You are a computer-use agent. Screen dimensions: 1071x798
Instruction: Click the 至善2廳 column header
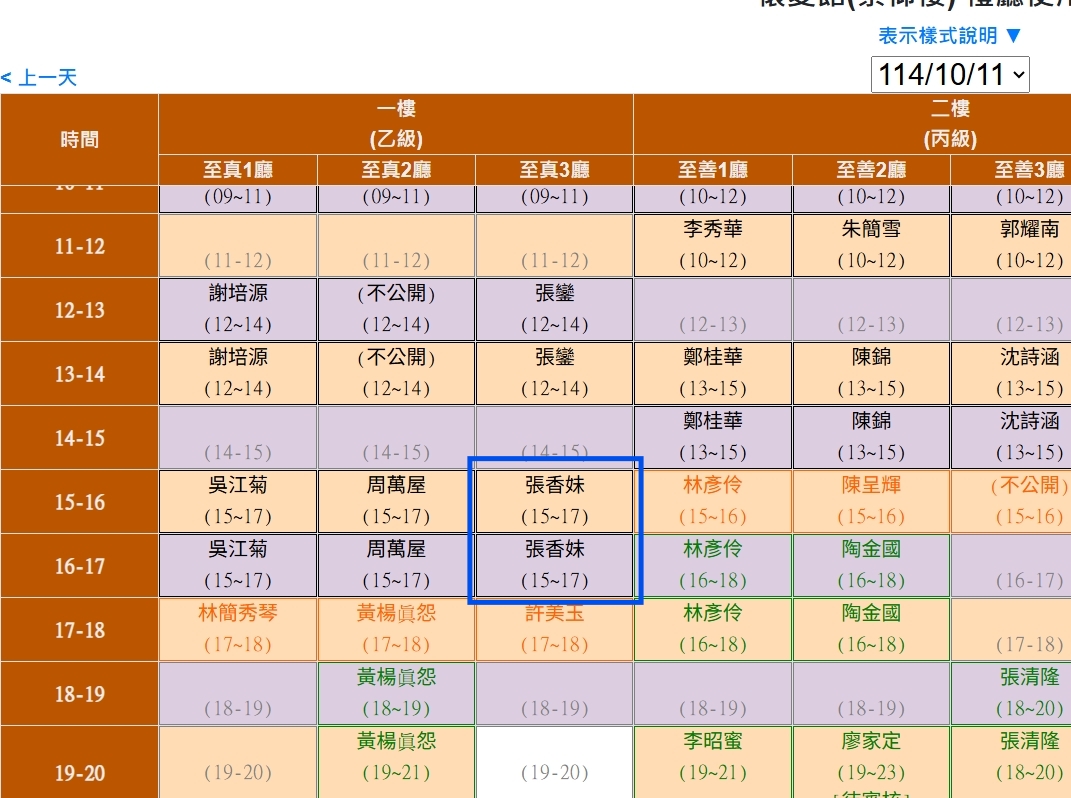(871, 170)
